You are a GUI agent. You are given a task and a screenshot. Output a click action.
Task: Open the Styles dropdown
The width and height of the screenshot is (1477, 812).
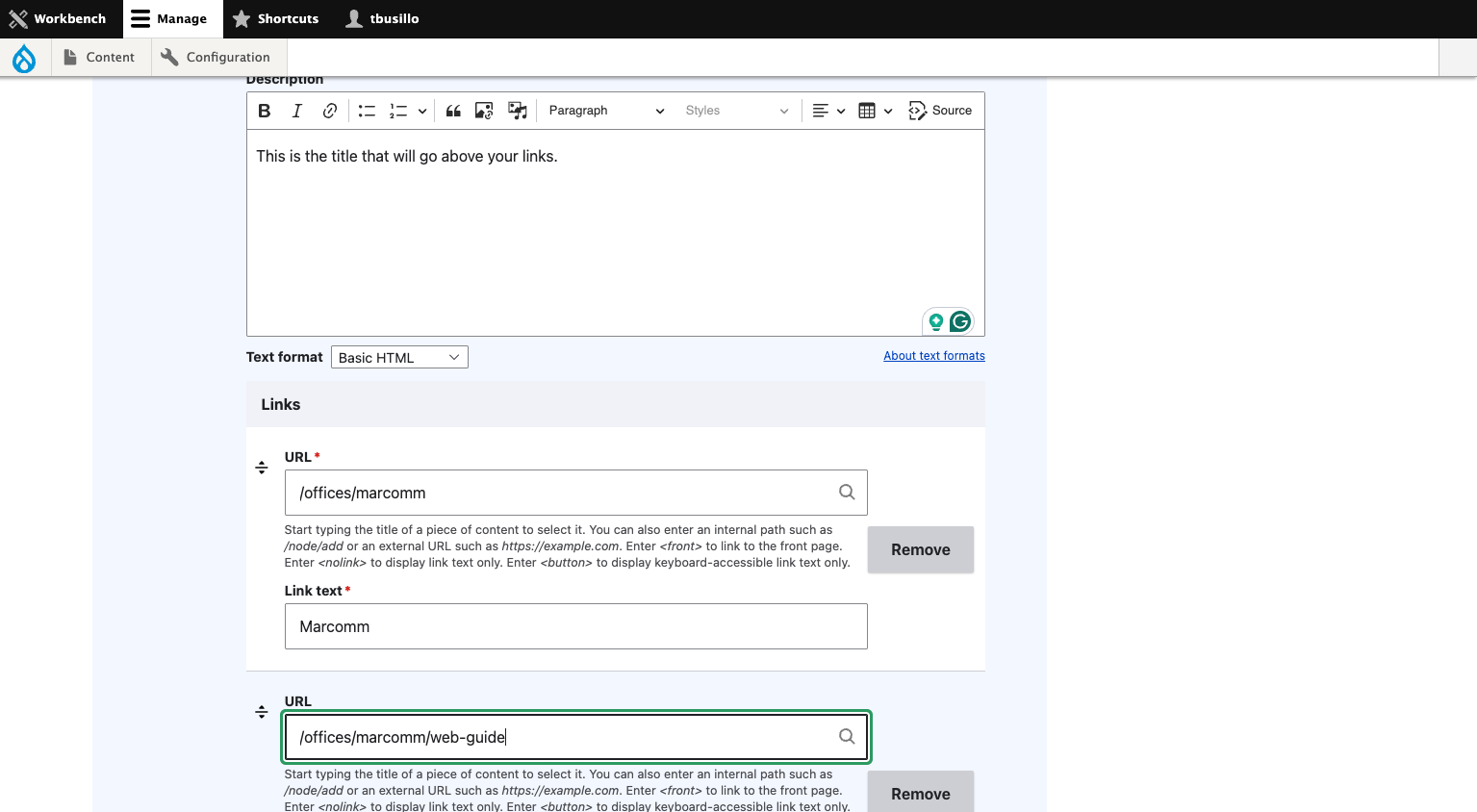tap(736, 111)
